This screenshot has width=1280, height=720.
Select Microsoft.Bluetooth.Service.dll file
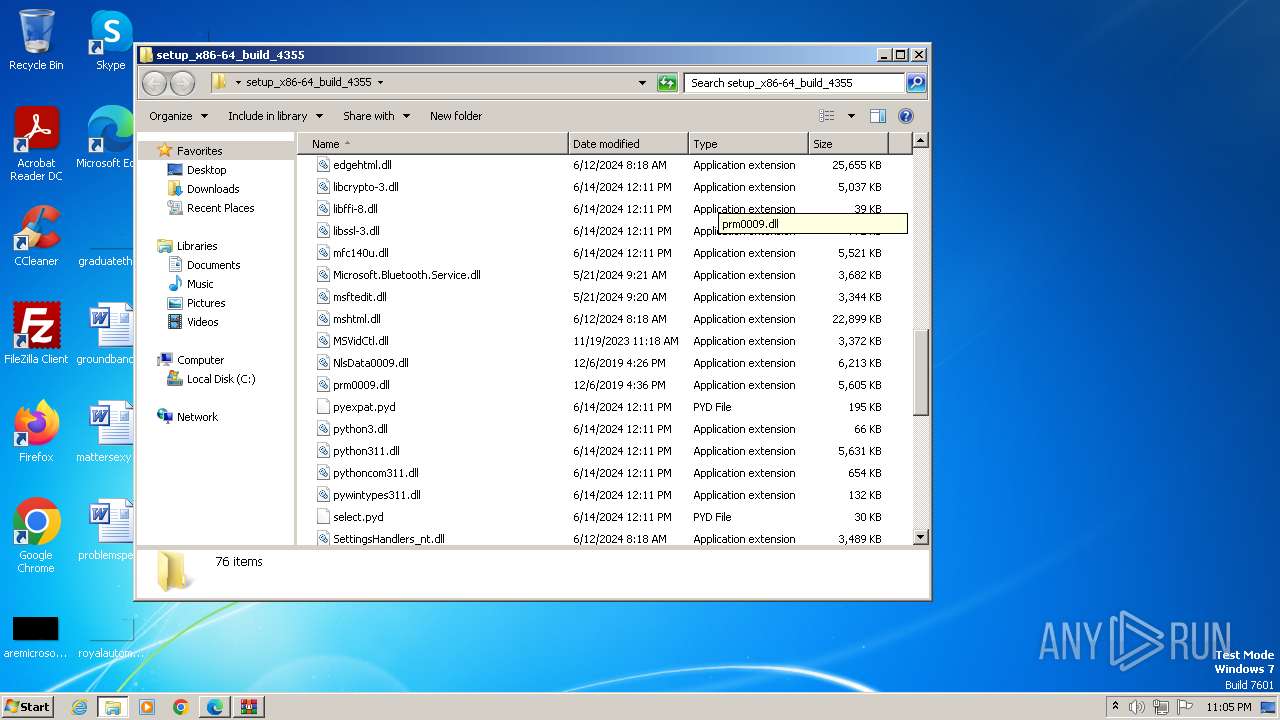click(x=406, y=275)
